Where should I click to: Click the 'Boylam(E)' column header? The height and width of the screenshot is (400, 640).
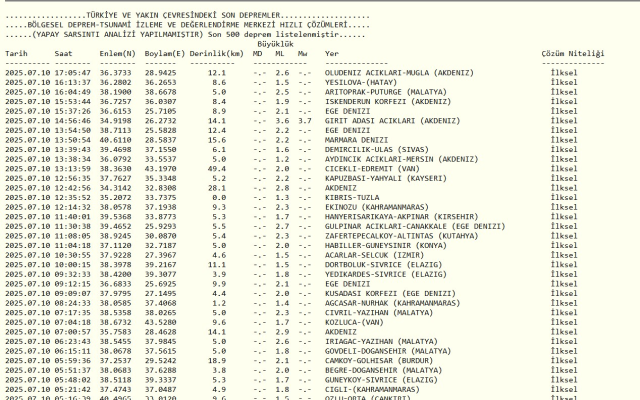(161, 53)
